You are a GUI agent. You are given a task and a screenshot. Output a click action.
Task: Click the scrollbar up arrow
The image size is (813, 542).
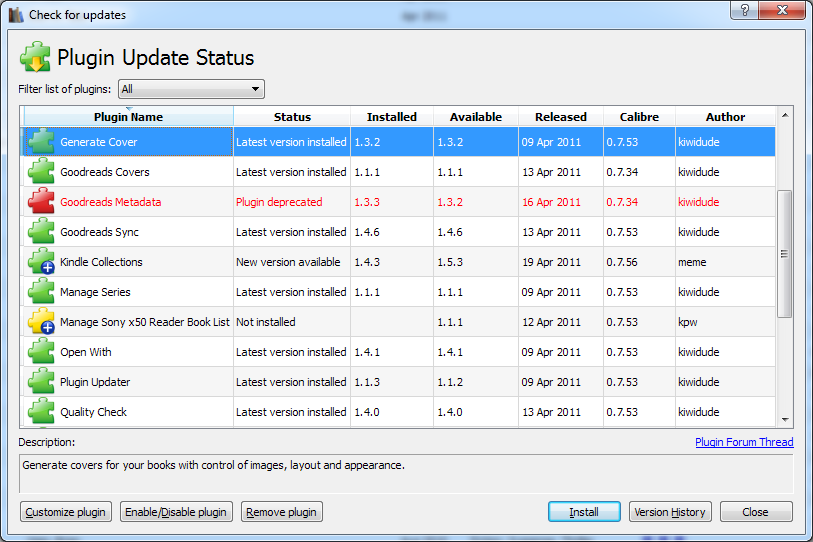coord(785,115)
